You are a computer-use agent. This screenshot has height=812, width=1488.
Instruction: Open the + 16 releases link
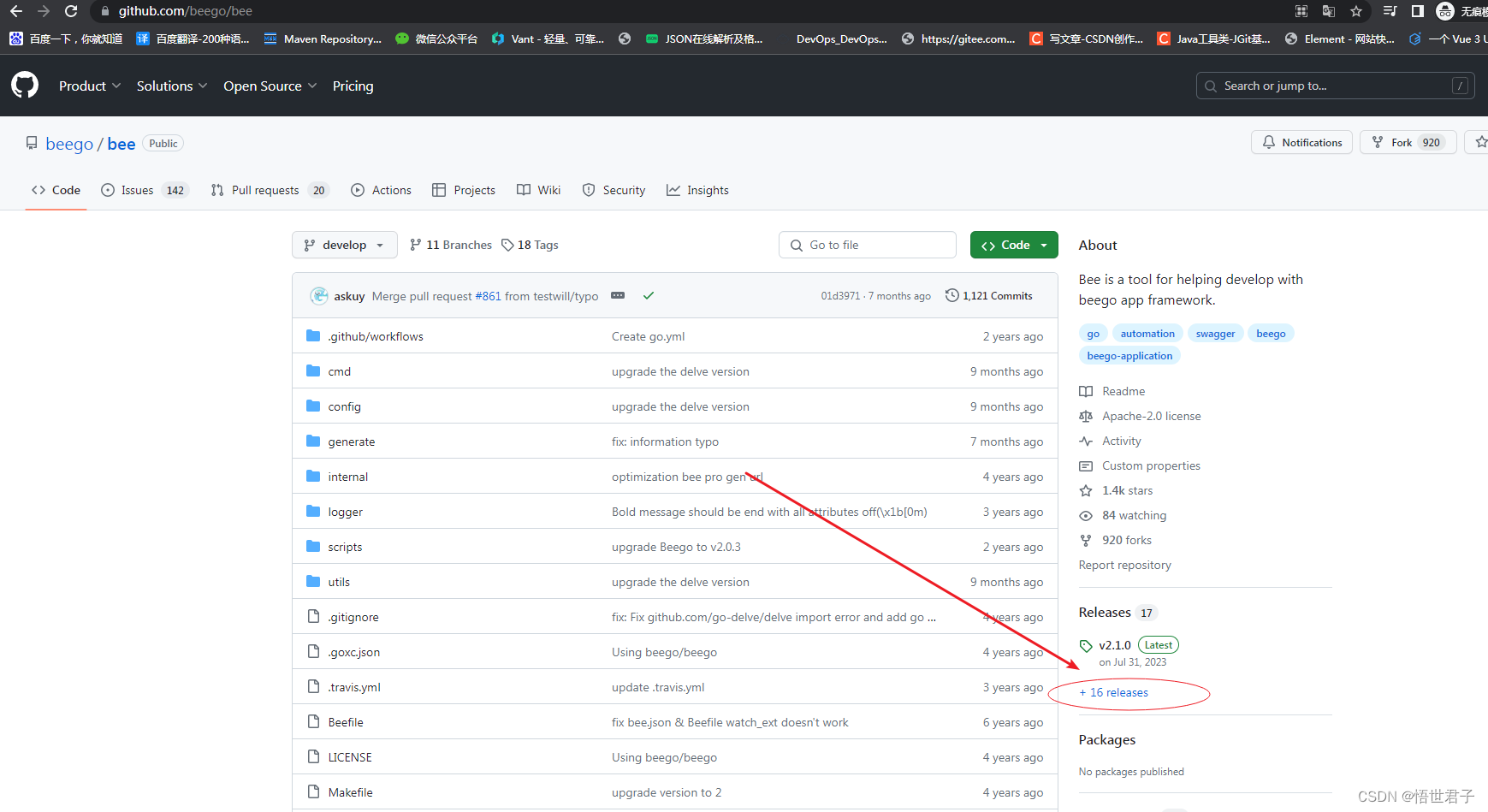click(1114, 692)
